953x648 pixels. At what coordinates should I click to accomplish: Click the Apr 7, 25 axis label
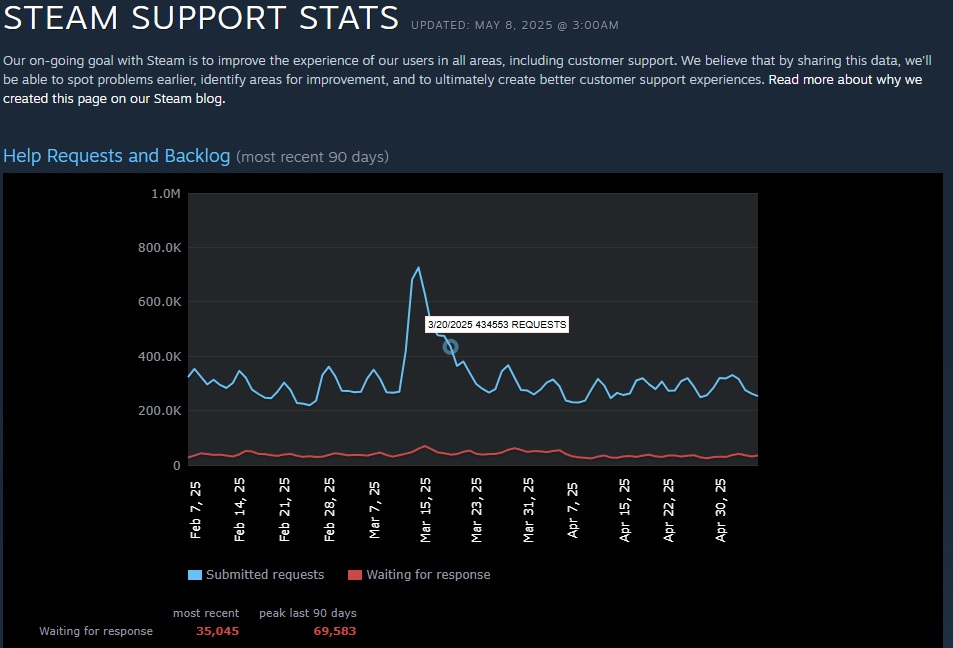(x=573, y=510)
